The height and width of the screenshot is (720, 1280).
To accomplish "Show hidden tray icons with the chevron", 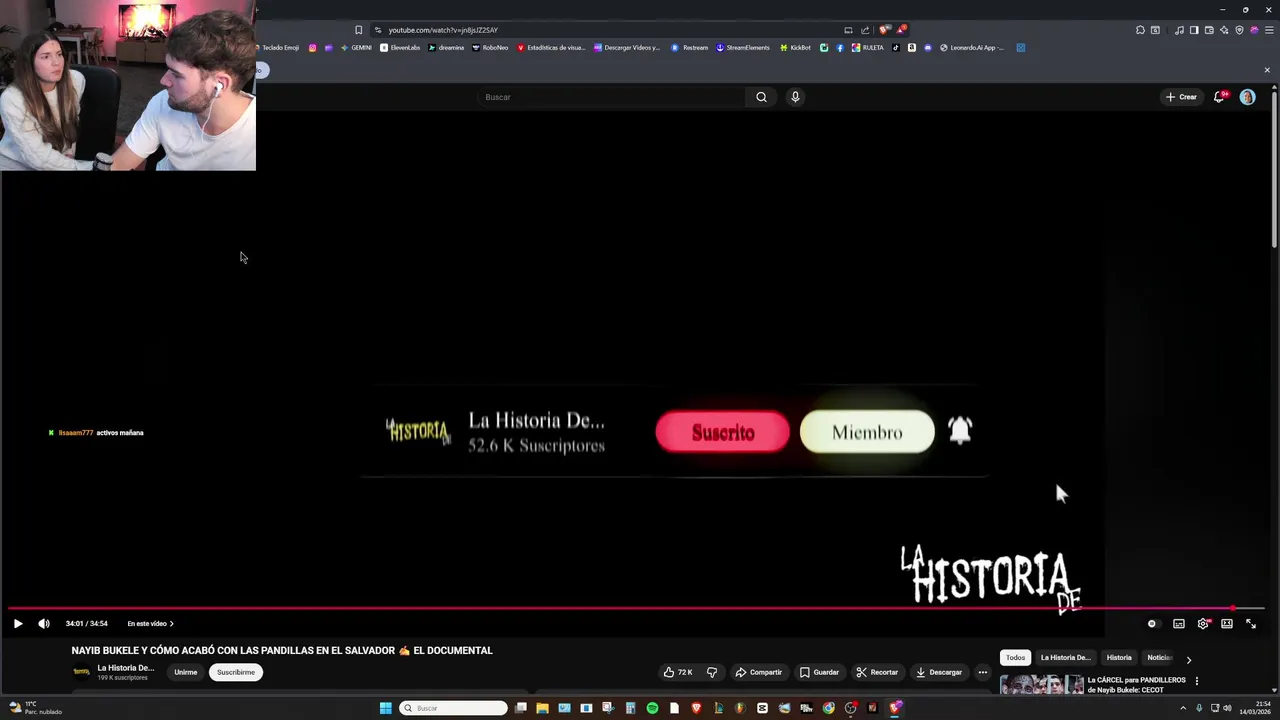I will click(x=1184, y=708).
